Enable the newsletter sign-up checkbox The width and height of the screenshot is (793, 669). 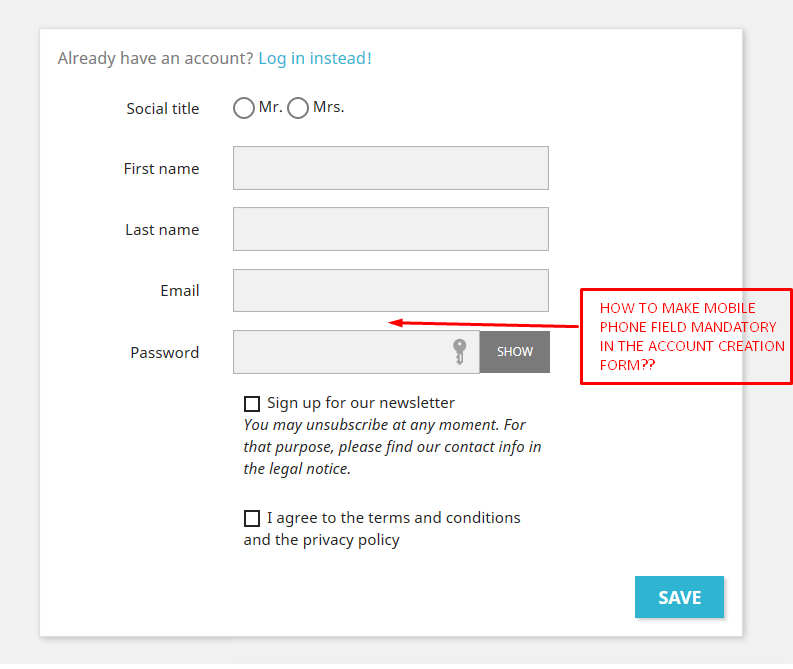(x=252, y=404)
